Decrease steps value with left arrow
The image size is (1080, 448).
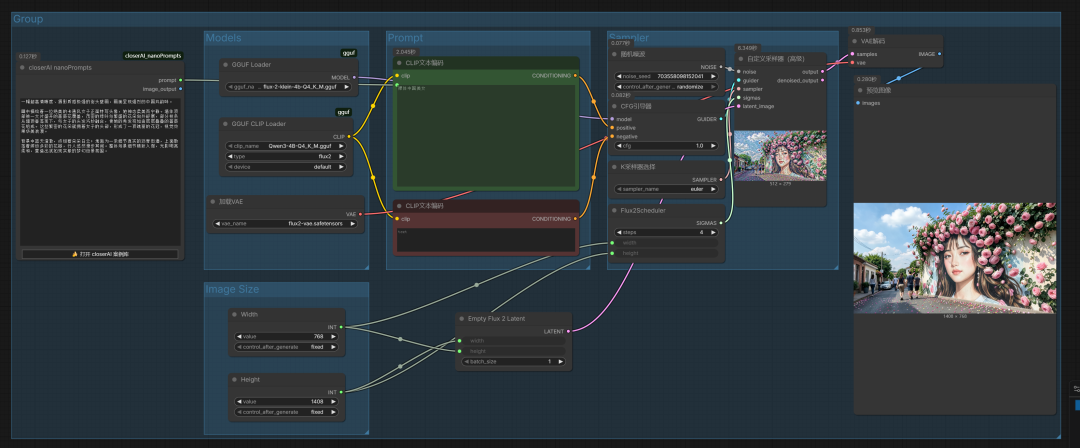pos(619,233)
